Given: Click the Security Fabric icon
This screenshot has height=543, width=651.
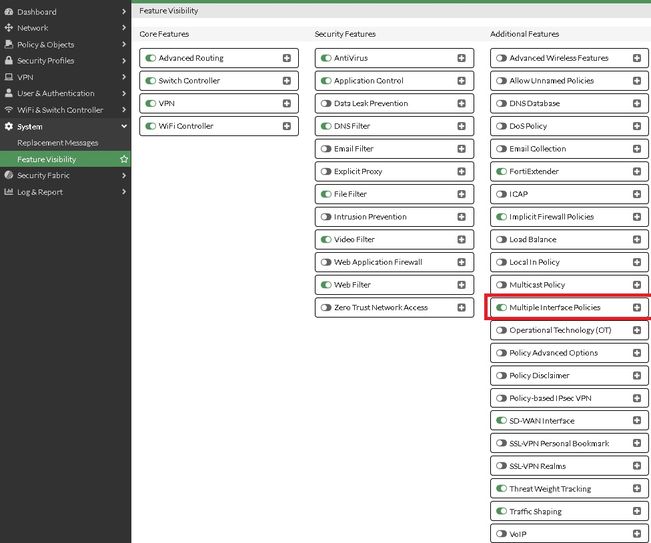Looking at the screenshot, I should point(9,175).
